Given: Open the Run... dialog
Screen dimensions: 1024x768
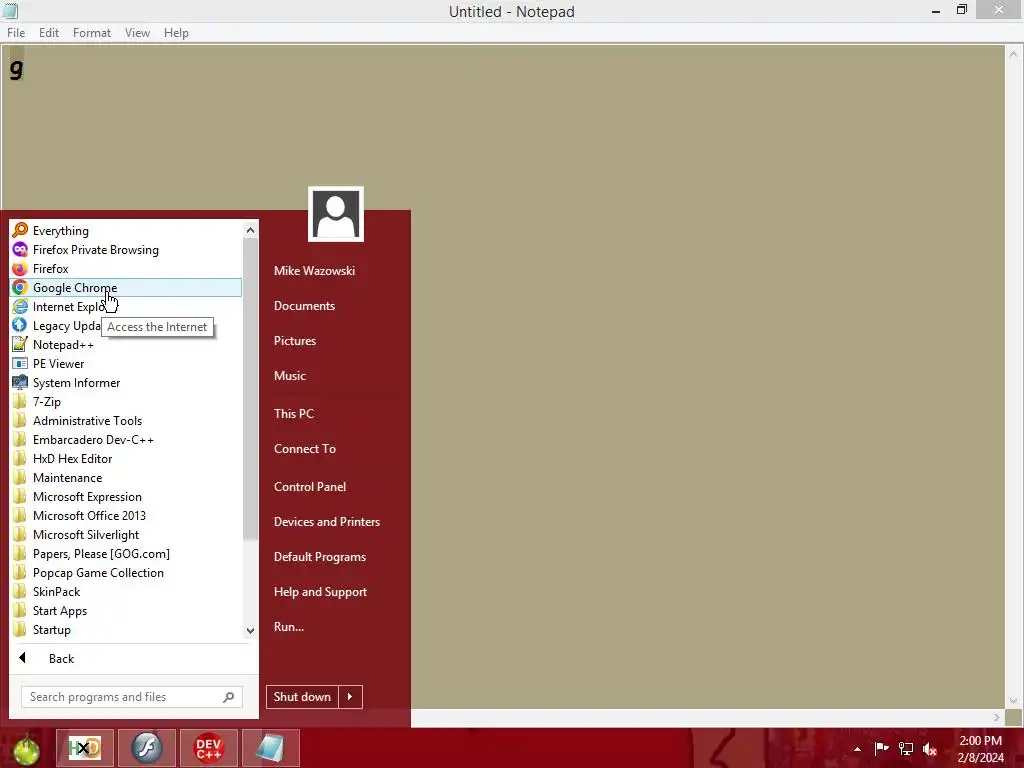Looking at the screenshot, I should pyautogui.click(x=289, y=627).
